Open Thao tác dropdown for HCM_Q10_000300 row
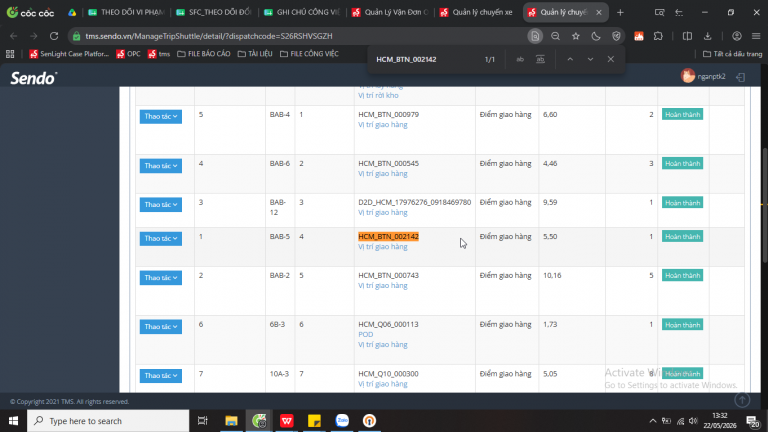Image resolution: width=768 pixels, height=432 pixels. point(161,376)
